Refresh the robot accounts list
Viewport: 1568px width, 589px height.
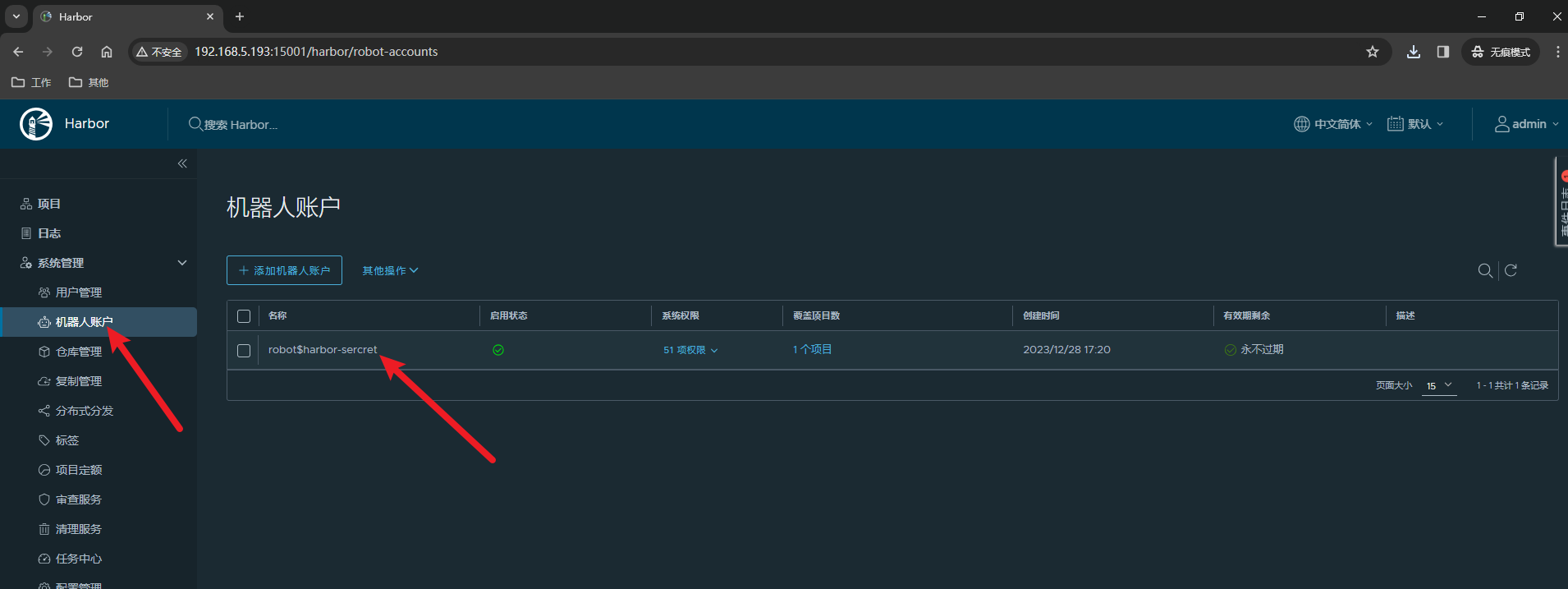point(1511,270)
